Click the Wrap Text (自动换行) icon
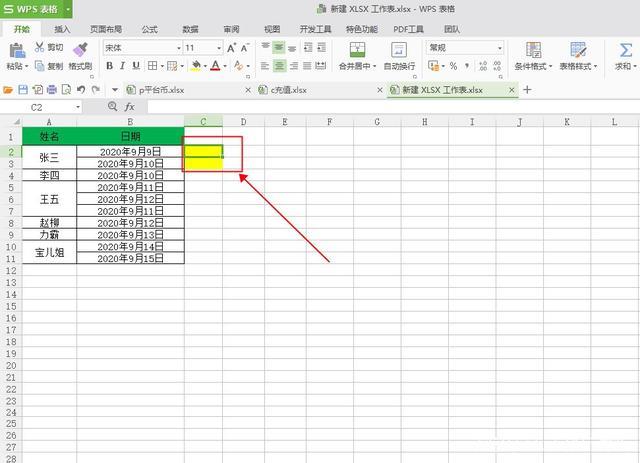 coord(399,50)
